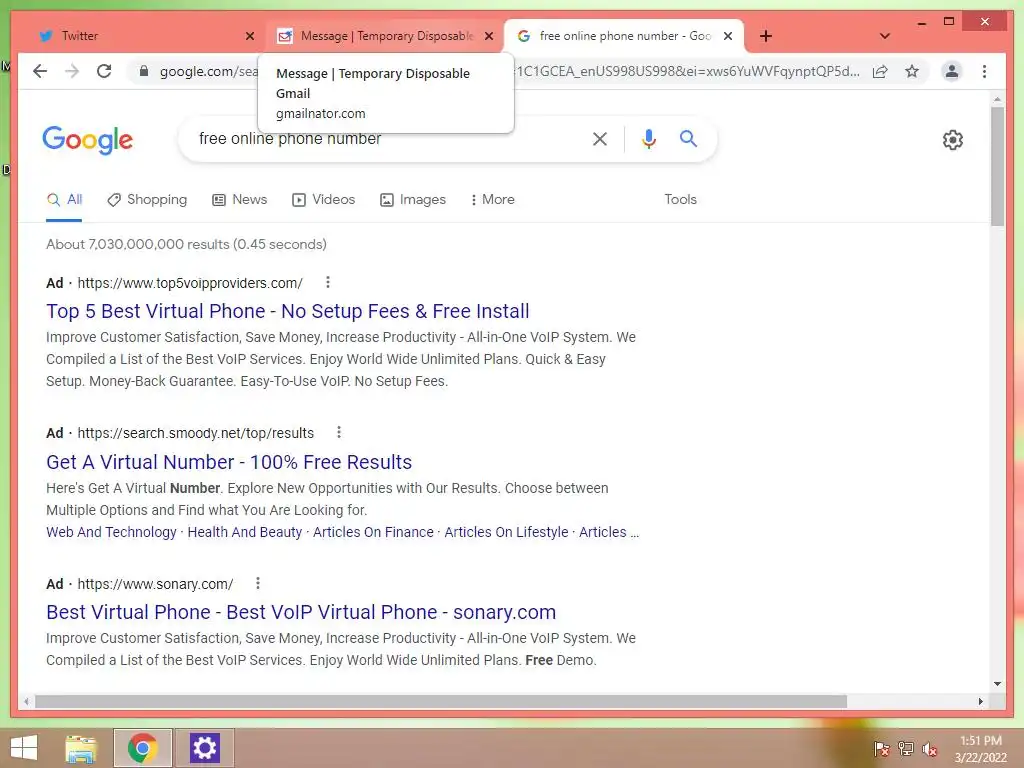Follow the Health And Beauty sitelink
The image size is (1024, 768).
point(245,532)
